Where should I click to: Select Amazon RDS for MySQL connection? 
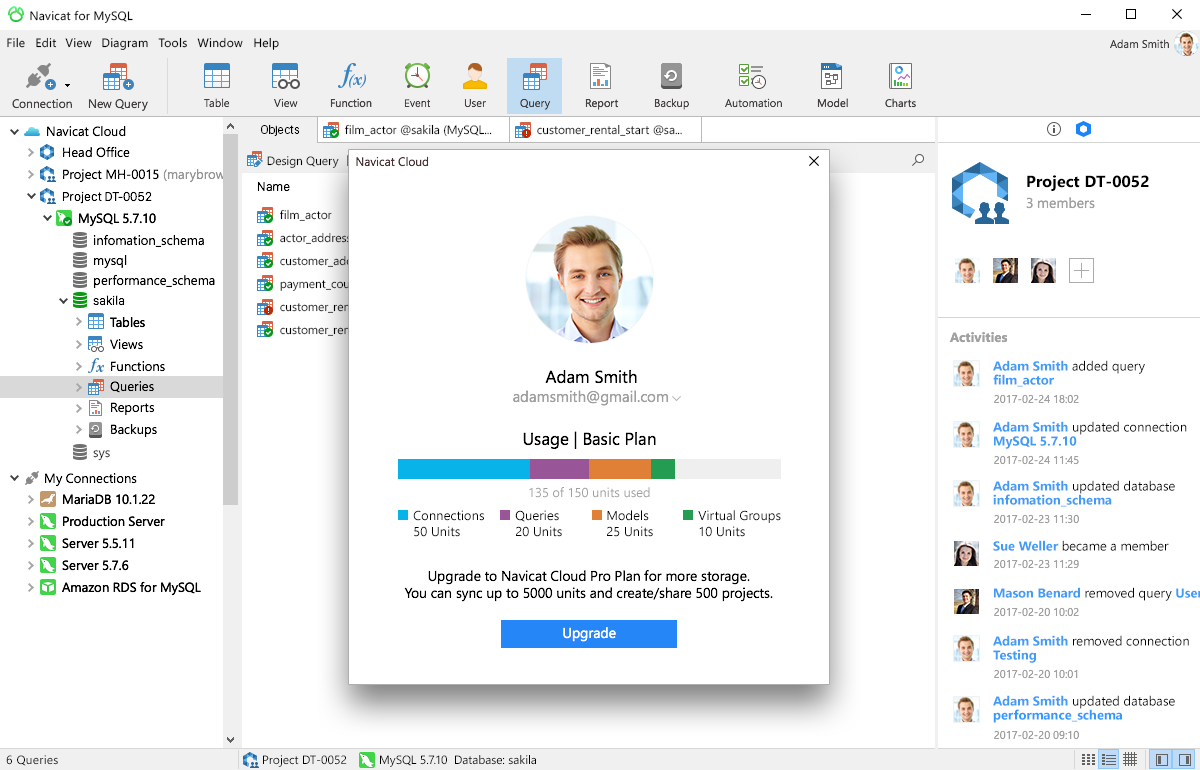(x=130, y=588)
